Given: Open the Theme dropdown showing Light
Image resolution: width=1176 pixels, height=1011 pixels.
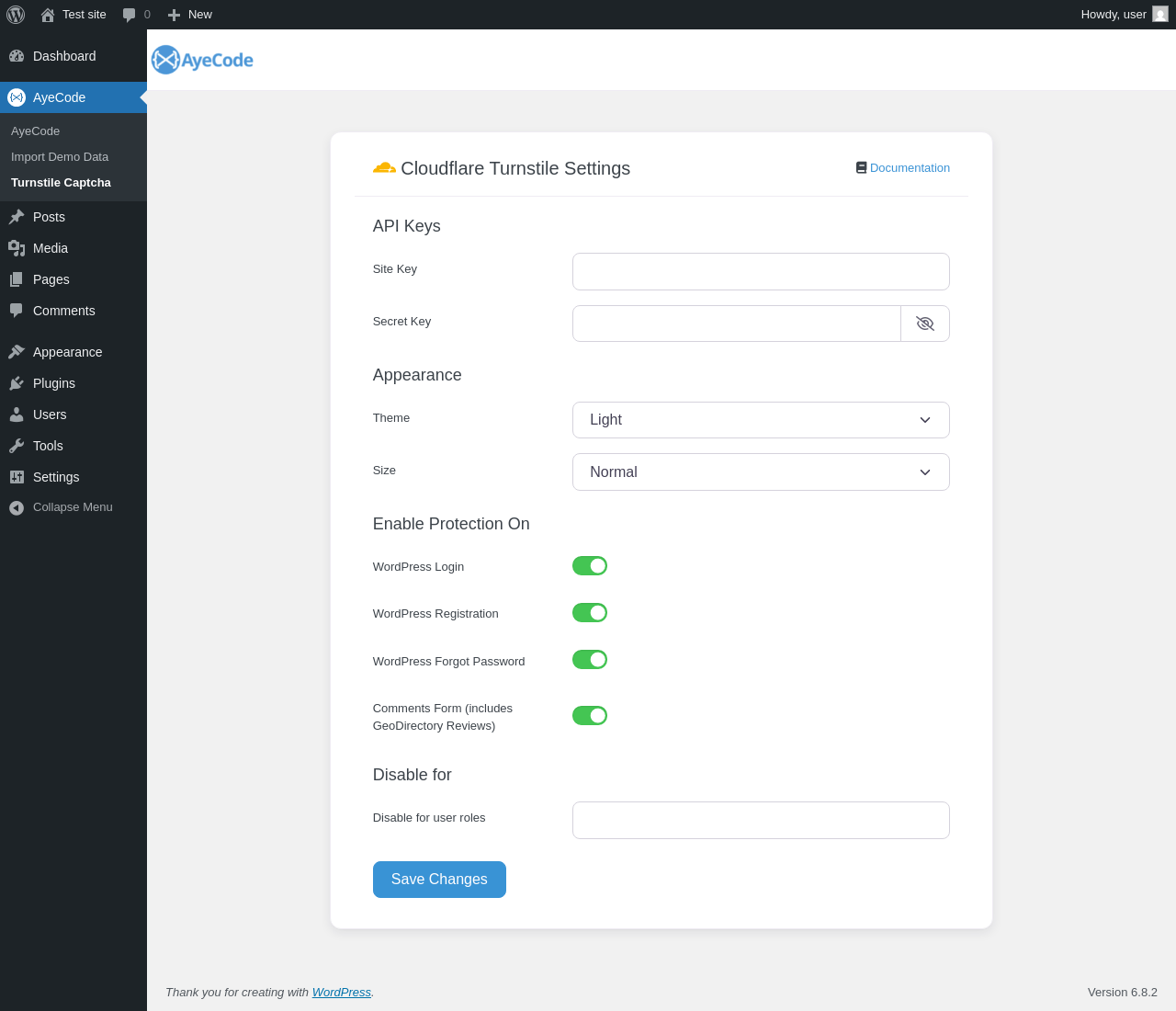Looking at the screenshot, I should pos(761,420).
